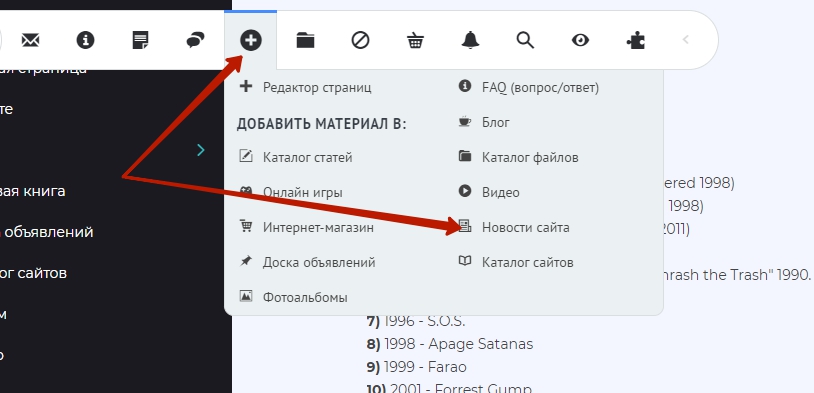Click cart icon beside Интернет-магазин
The image size is (814, 393).
pyautogui.click(x=246, y=226)
